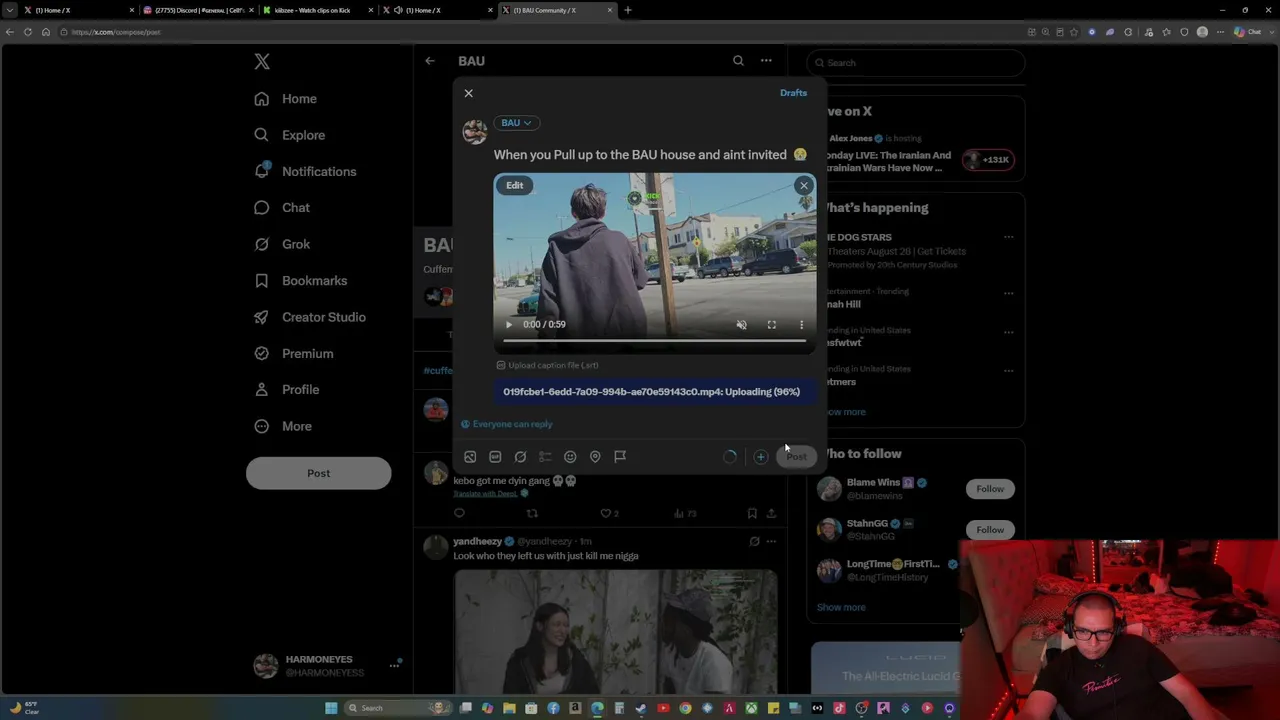Open the yandheezy post video thumbnail
This screenshot has height=720, width=1280.
616,631
